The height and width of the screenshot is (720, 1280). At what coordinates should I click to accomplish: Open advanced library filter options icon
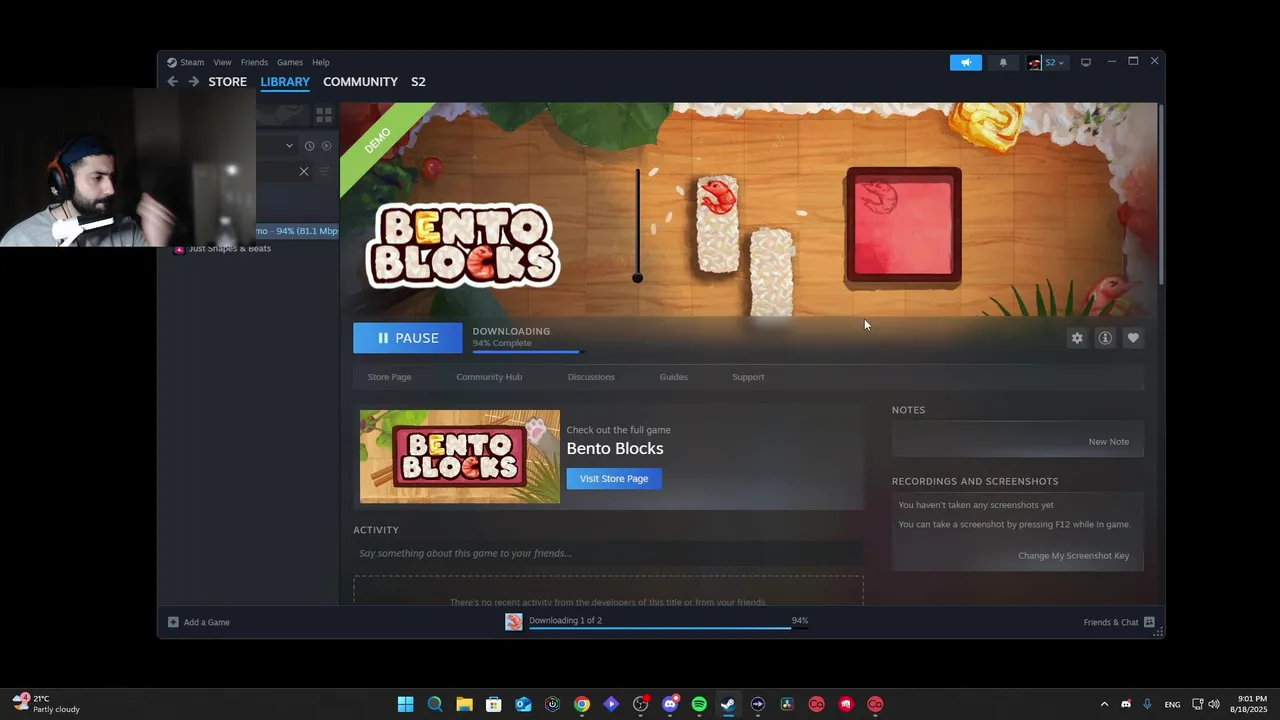[x=324, y=171]
